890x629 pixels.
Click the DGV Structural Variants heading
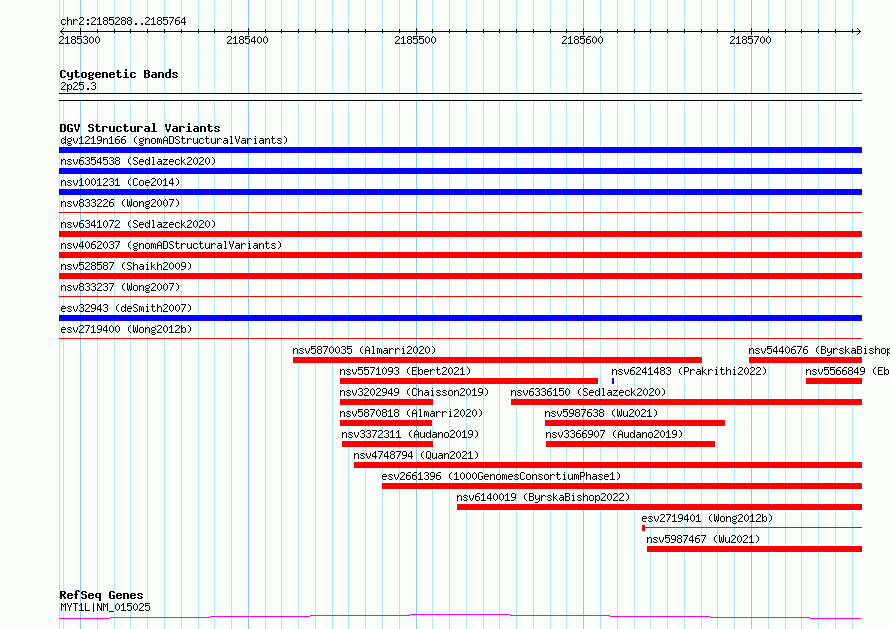click(140, 128)
